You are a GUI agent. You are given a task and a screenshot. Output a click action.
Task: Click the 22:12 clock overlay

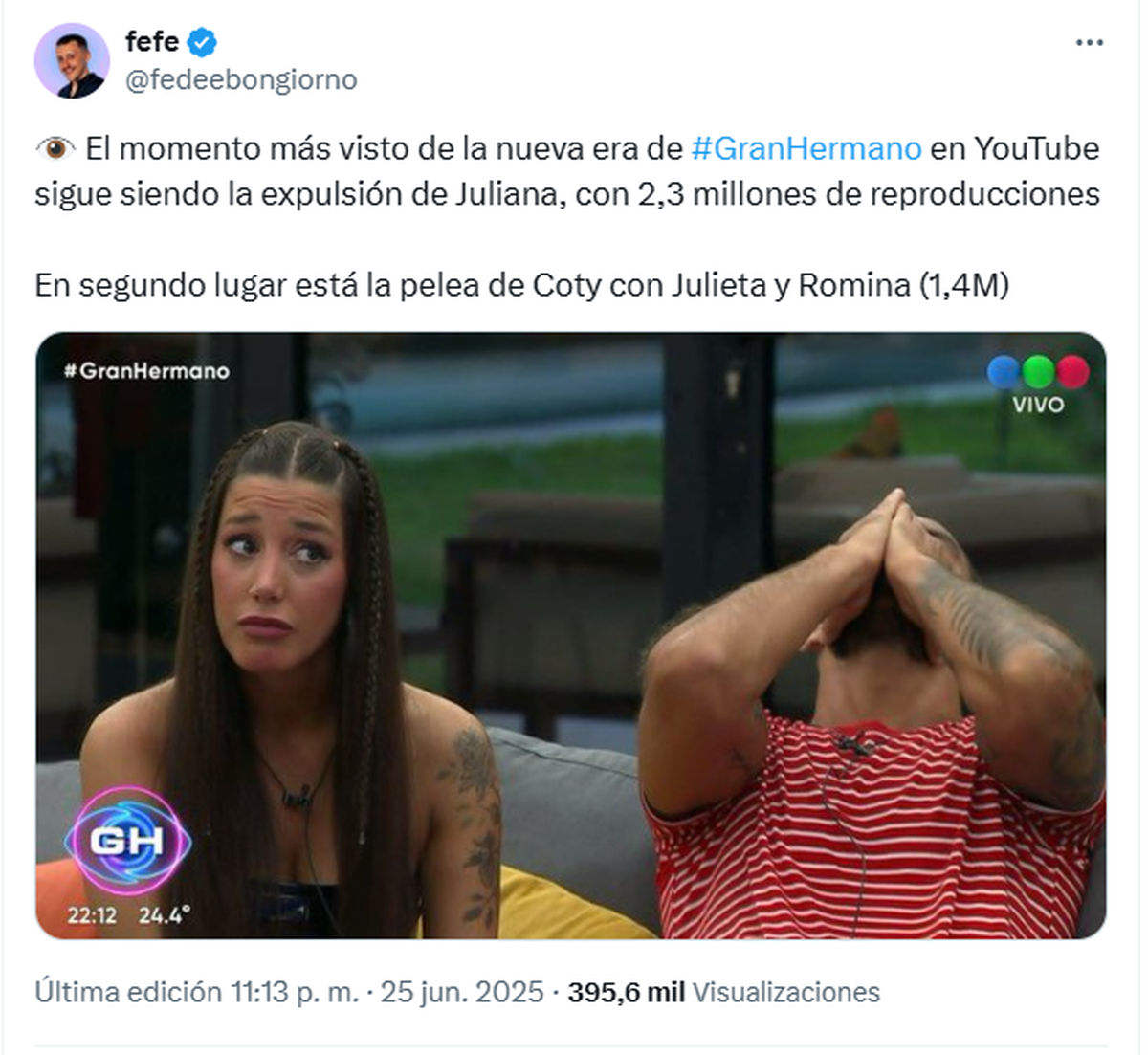click(x=92, y=915)
